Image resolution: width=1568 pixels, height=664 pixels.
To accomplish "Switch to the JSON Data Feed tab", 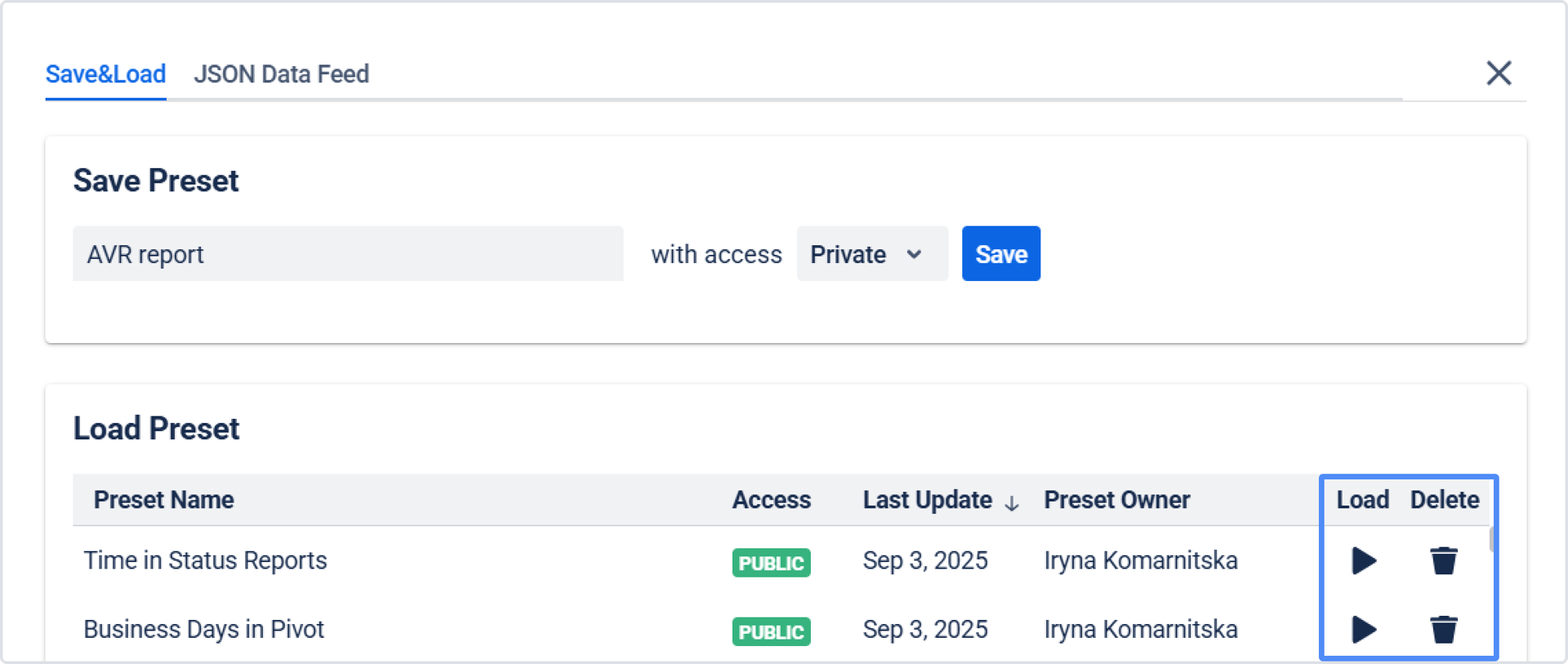I will [x=281, y=74].
